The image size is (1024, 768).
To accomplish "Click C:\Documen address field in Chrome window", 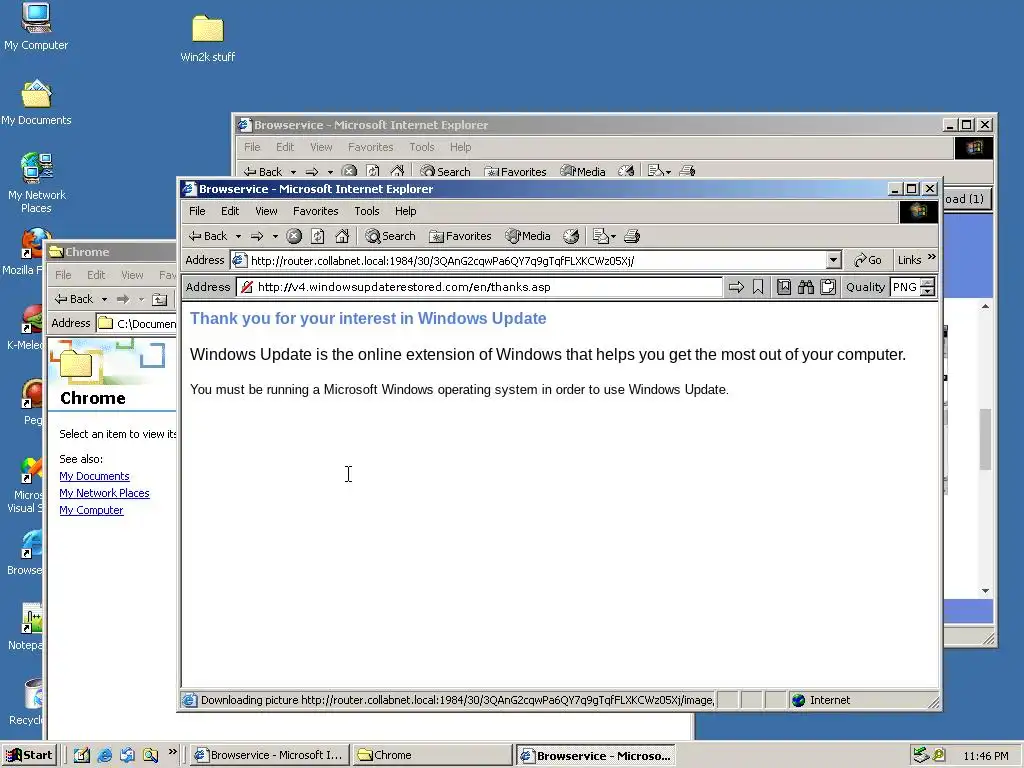I will click(x=136, y=323).
